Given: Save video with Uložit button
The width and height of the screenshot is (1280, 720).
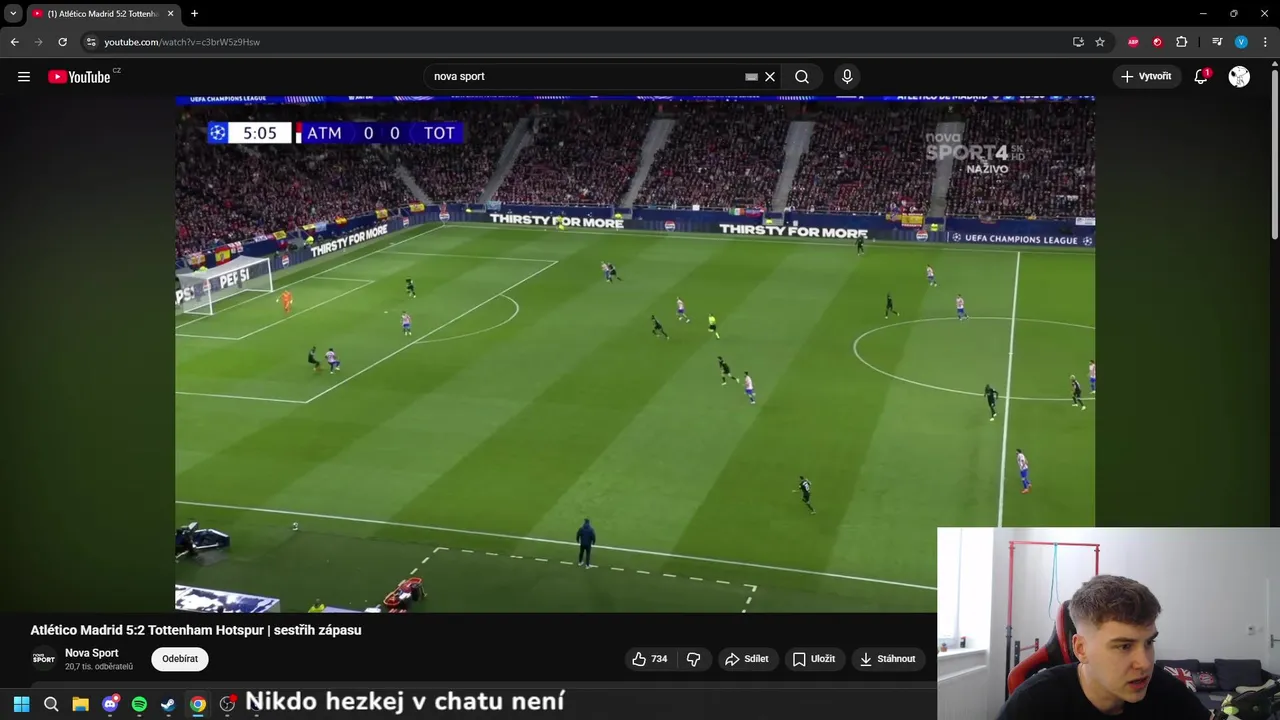Looking at the screenshot, I should pos(814,659).
